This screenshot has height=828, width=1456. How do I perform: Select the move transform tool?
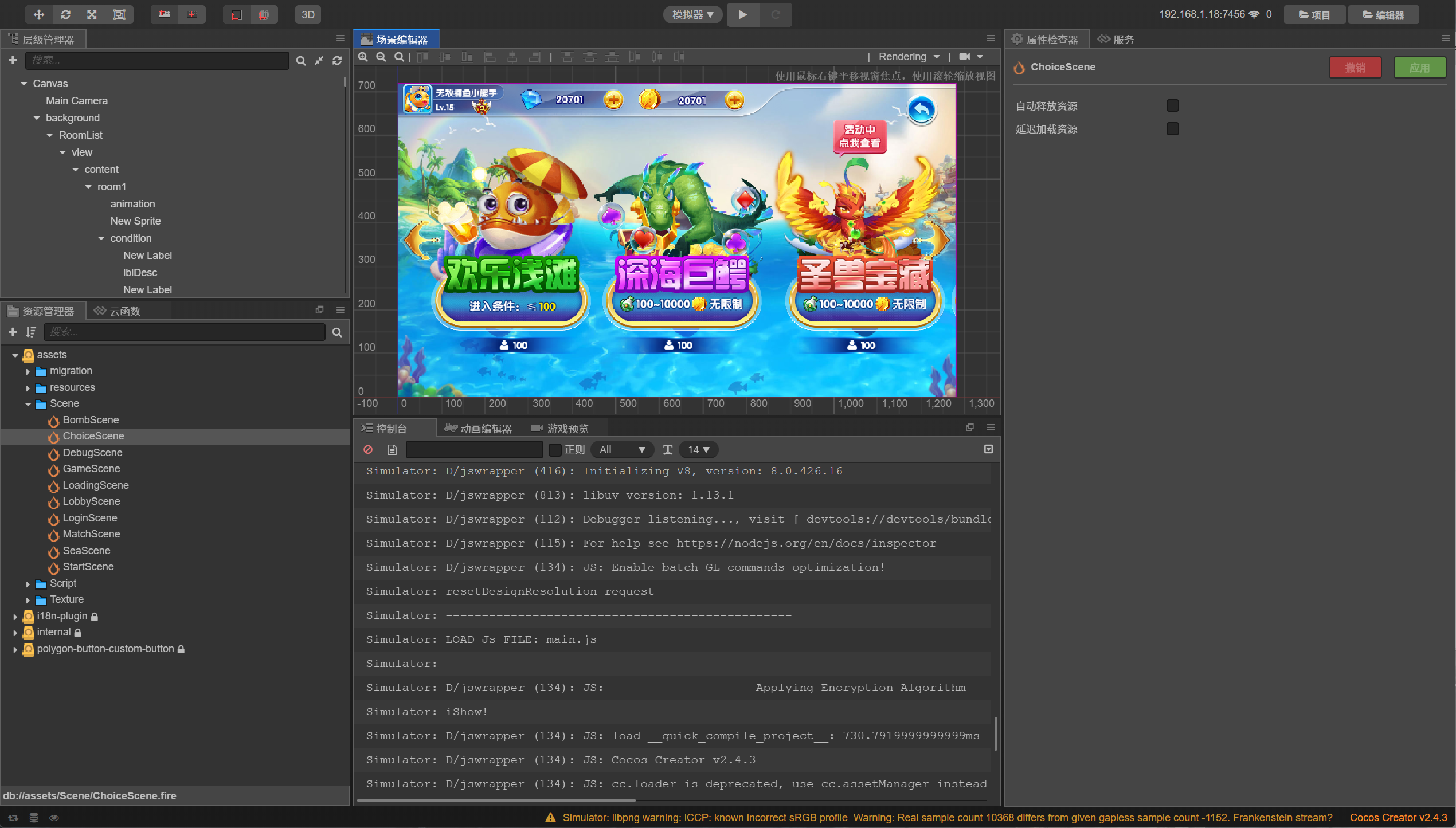coord(38,14)
